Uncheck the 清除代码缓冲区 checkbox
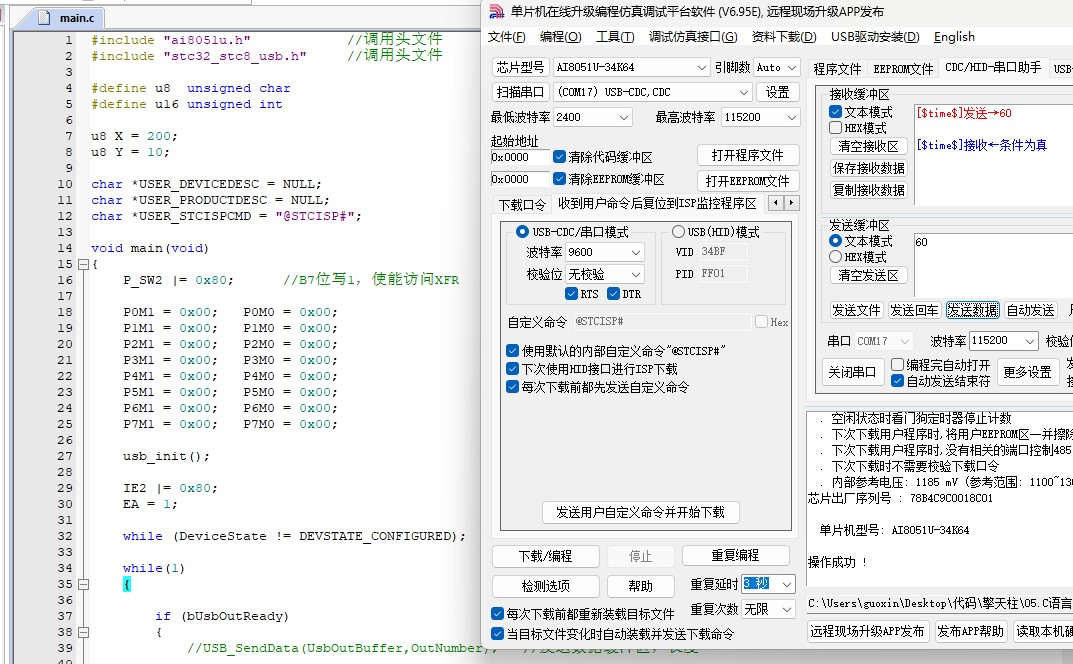 [x=559, y=157]
